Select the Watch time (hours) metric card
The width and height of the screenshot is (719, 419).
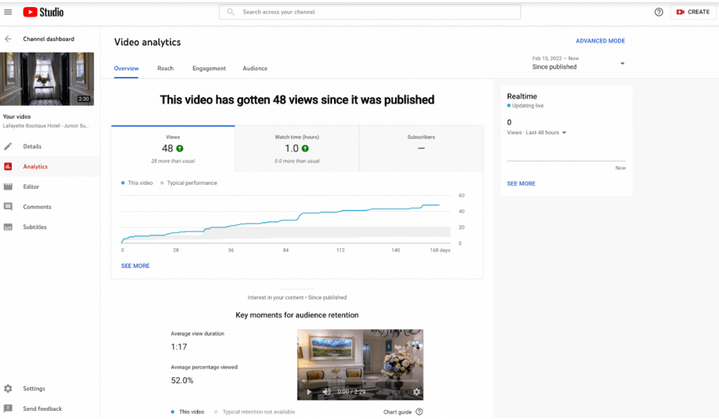(297, 149)
